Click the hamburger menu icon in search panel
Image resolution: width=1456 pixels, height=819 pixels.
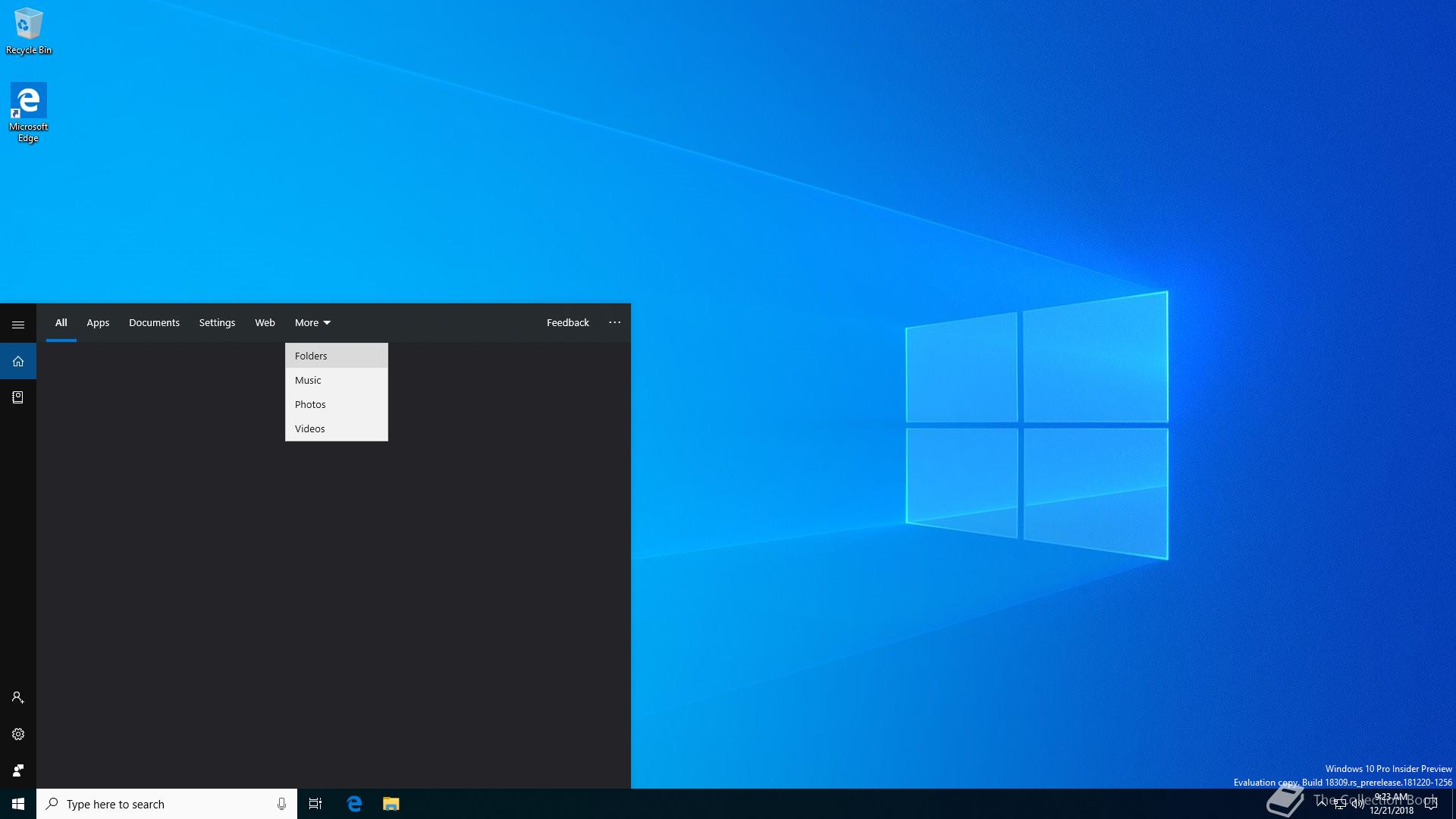[x=18, y=325]
